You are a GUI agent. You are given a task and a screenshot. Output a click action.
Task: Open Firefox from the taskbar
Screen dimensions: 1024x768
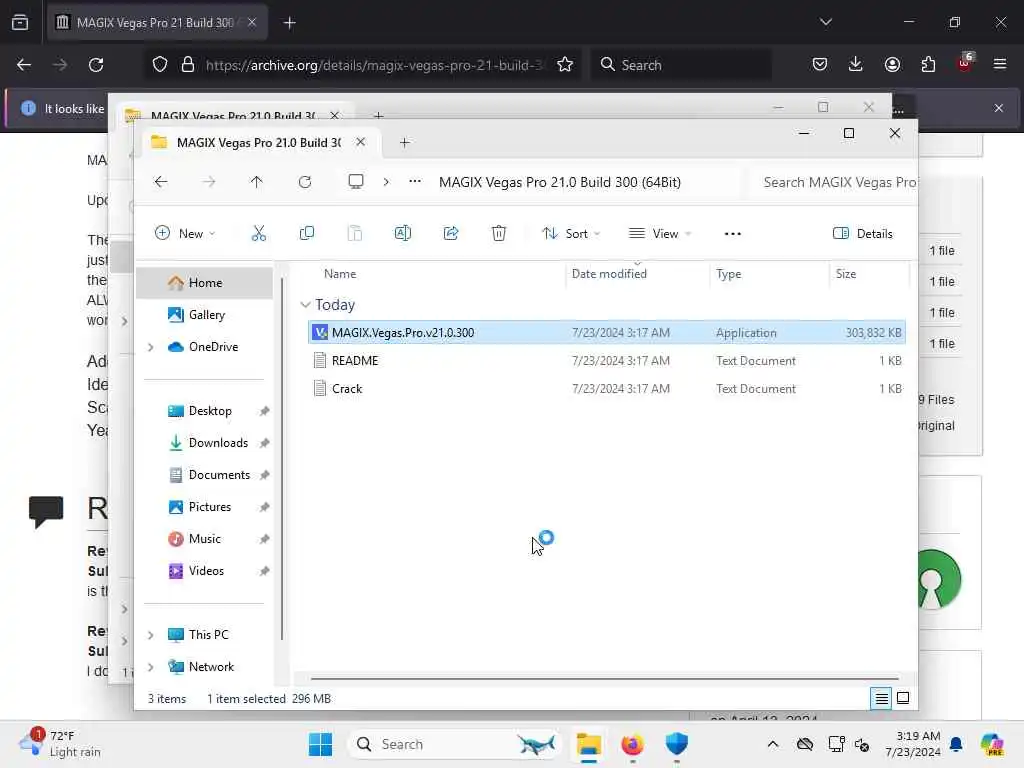632,744
